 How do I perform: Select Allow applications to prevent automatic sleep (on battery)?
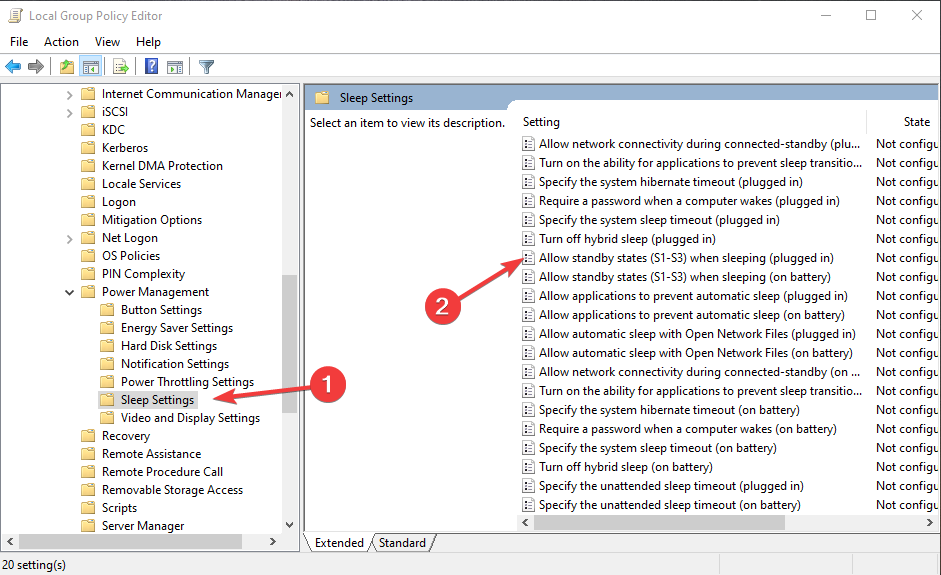[x=691, y=315]
